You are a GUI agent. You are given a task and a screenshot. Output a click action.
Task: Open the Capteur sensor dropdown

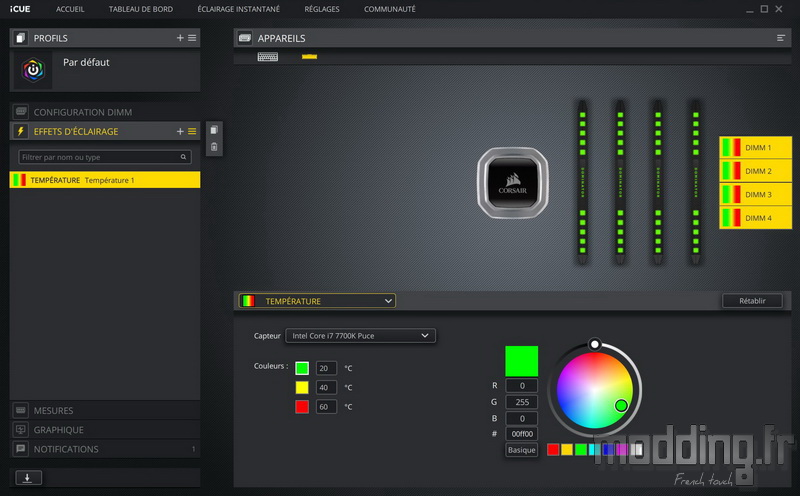pos(360,335)
